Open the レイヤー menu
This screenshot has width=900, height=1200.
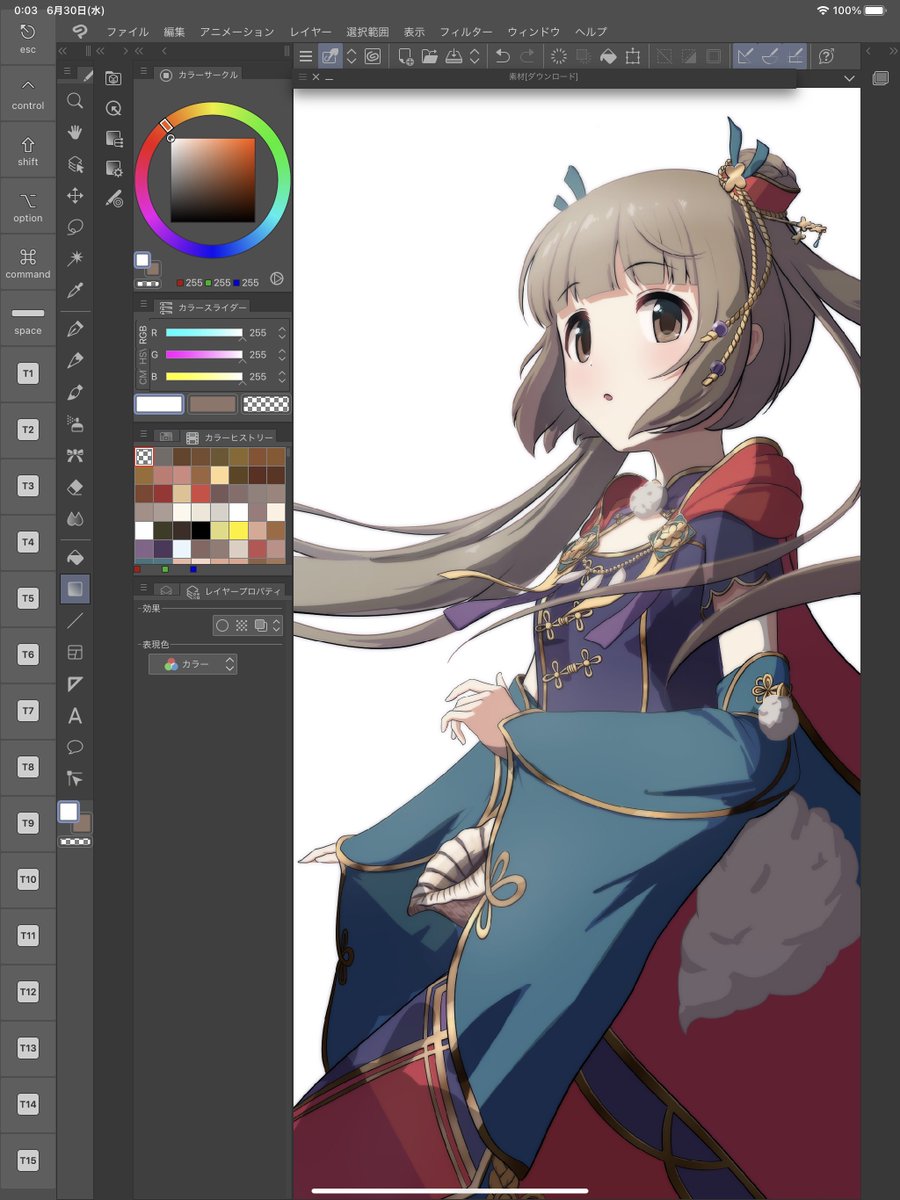click(311, 32)
